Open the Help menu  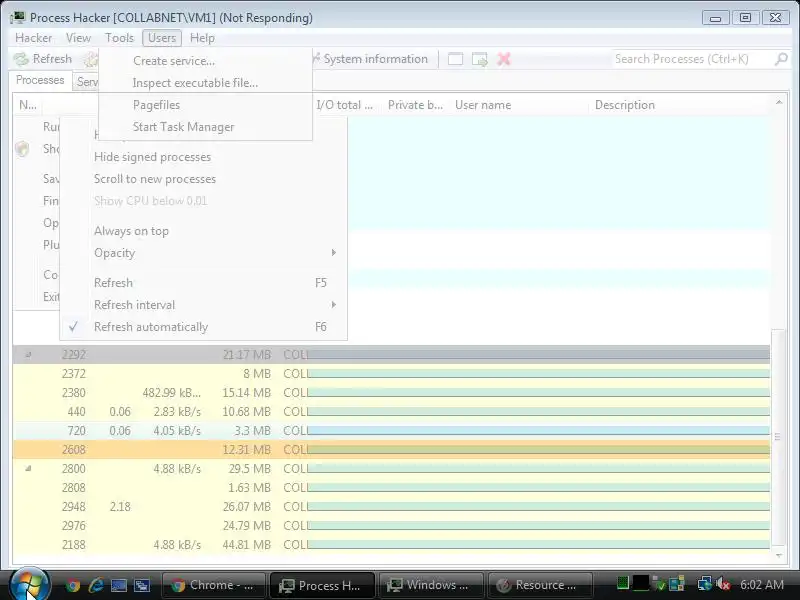pos(203,38)
